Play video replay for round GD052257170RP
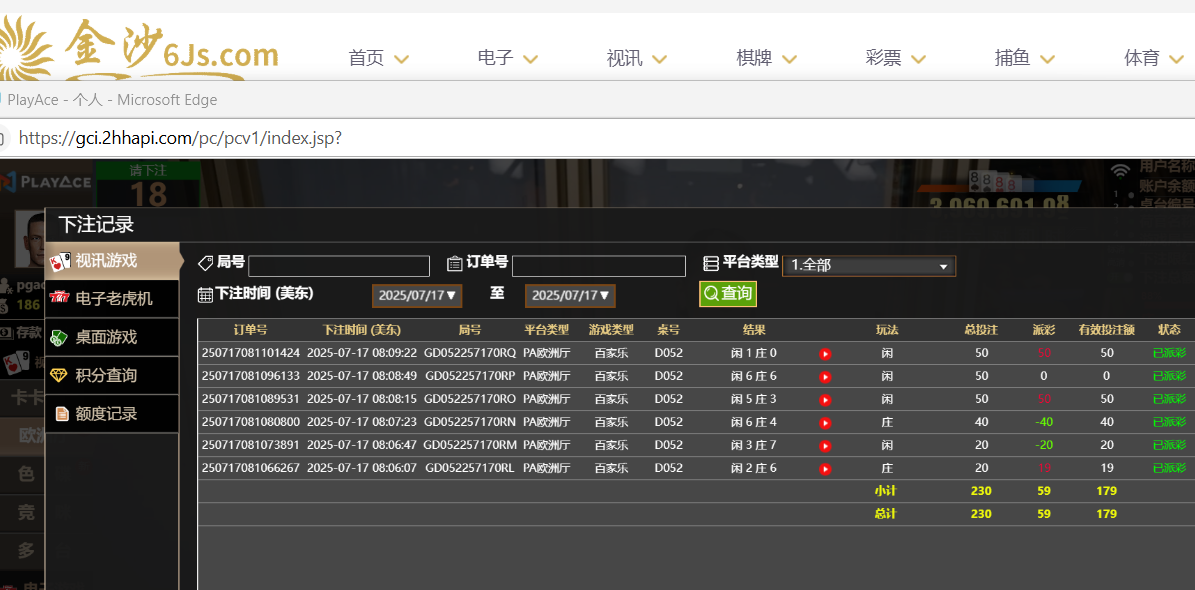Screen dimensions: 1195x590 point(825,377)
